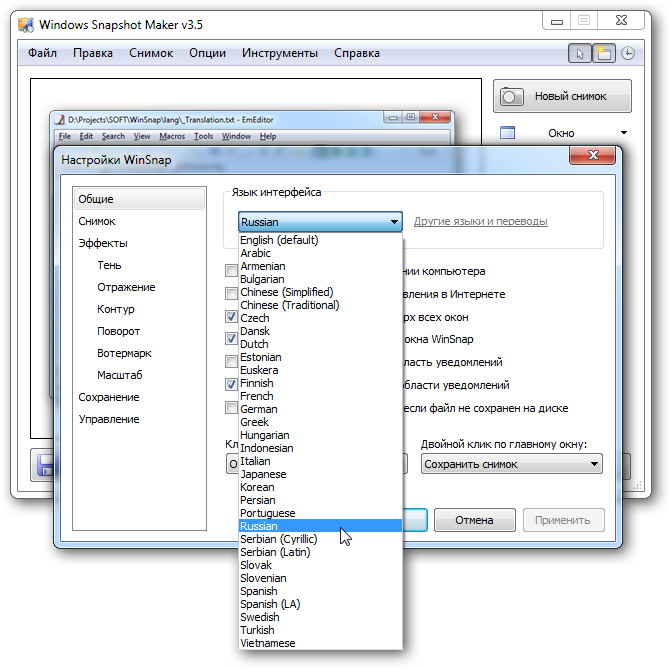Choose Vietnamese from language list
Screen dimensions: 670x668
click(x=320, y=643)
